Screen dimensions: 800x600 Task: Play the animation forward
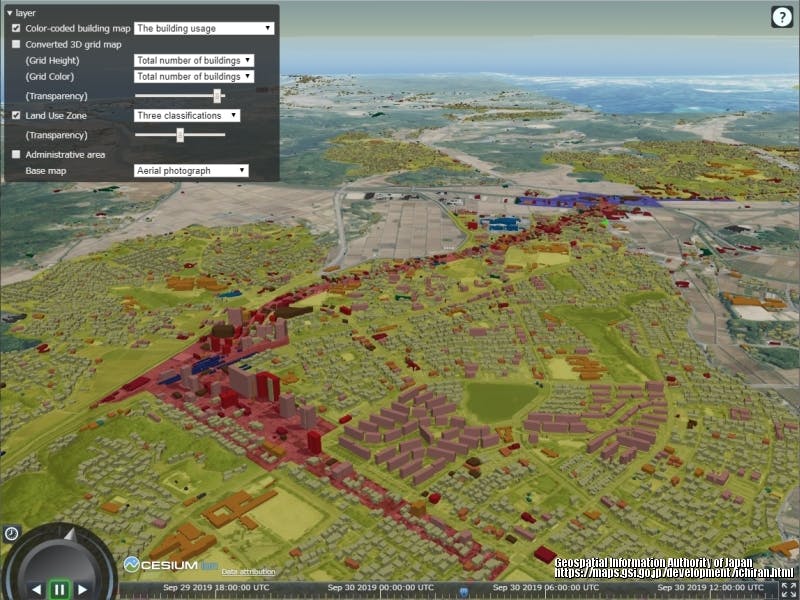coord(82,590)
